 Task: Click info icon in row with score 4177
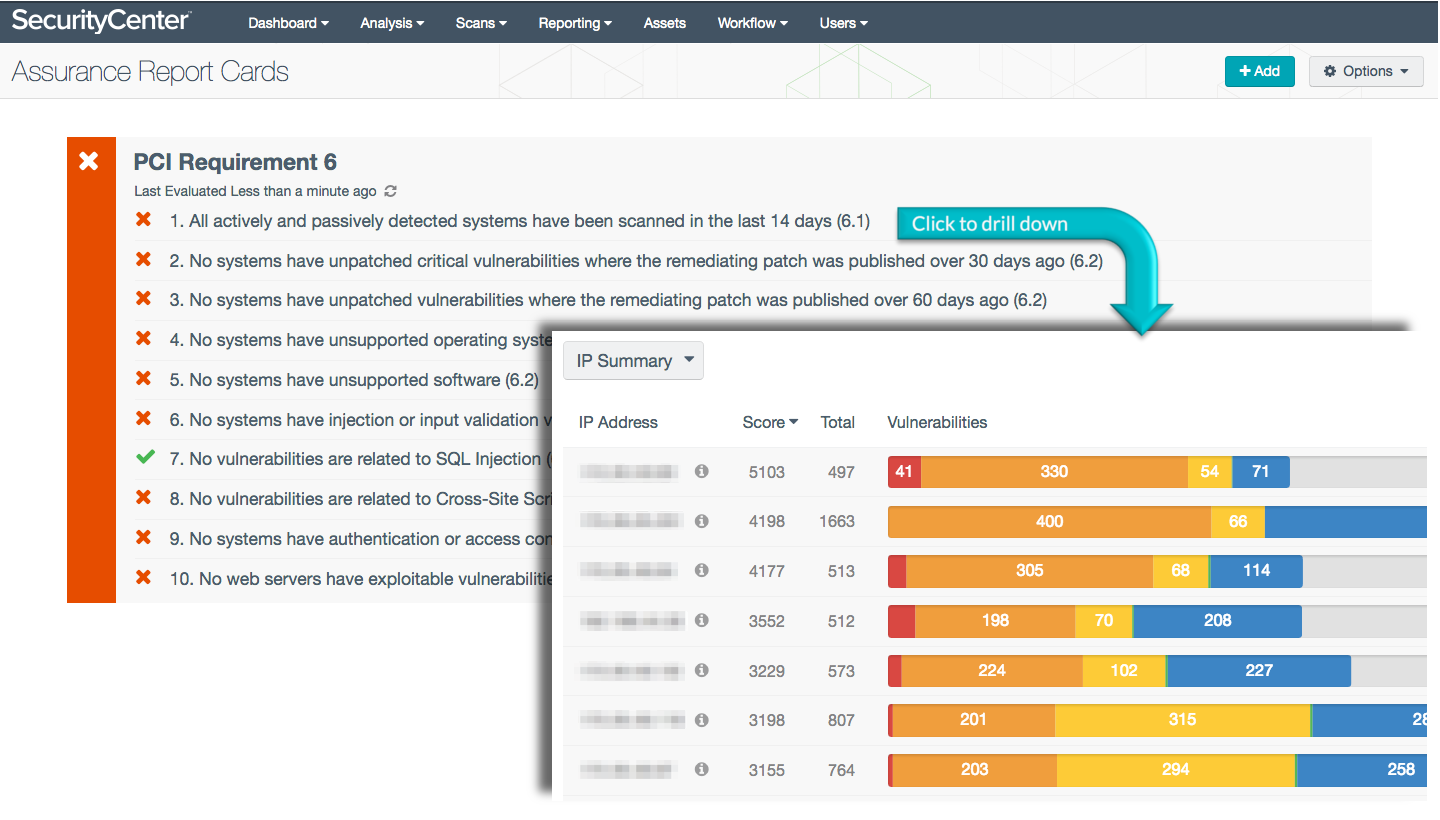(702, 570)
